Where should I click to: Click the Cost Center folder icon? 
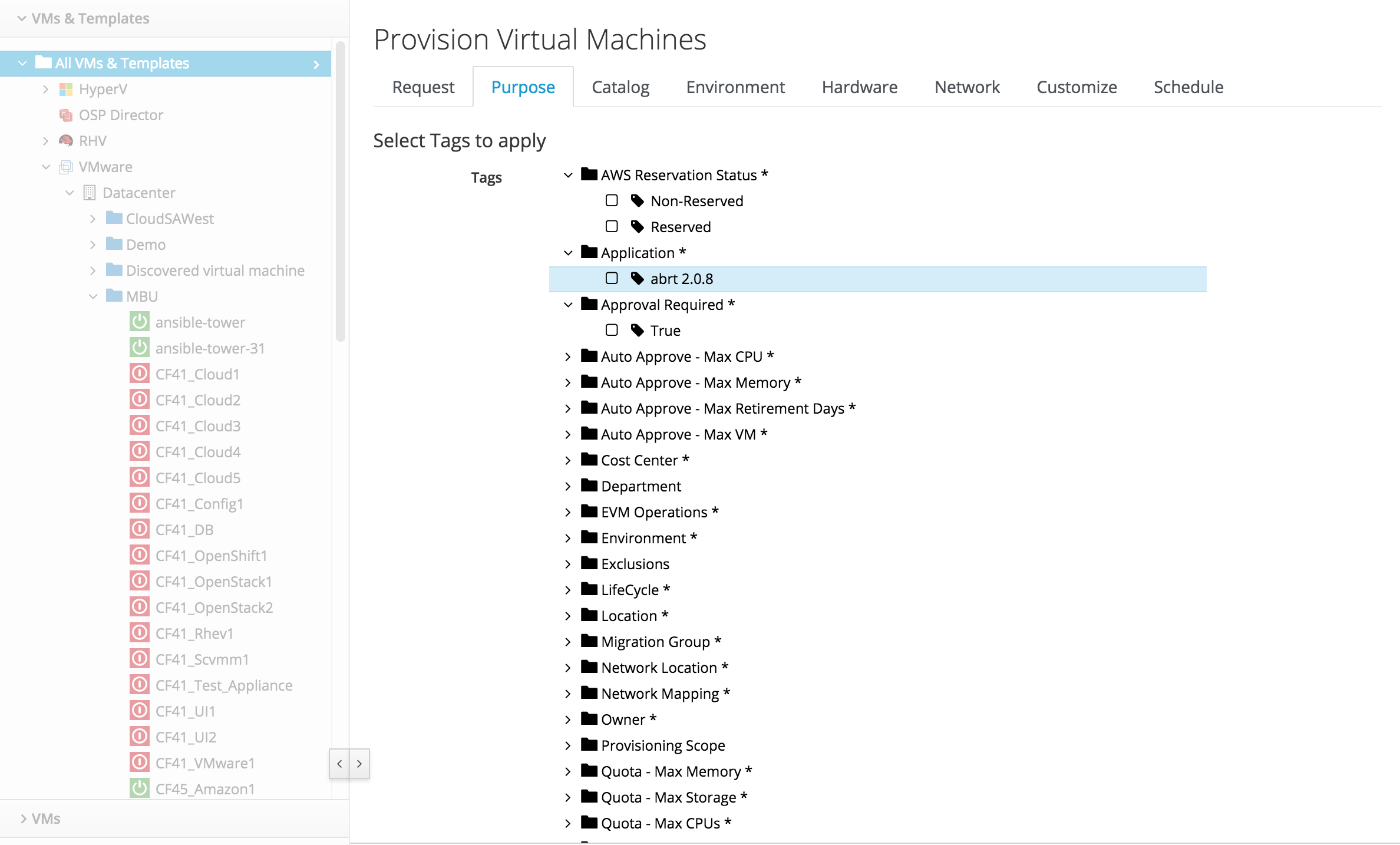click(589, 460)
